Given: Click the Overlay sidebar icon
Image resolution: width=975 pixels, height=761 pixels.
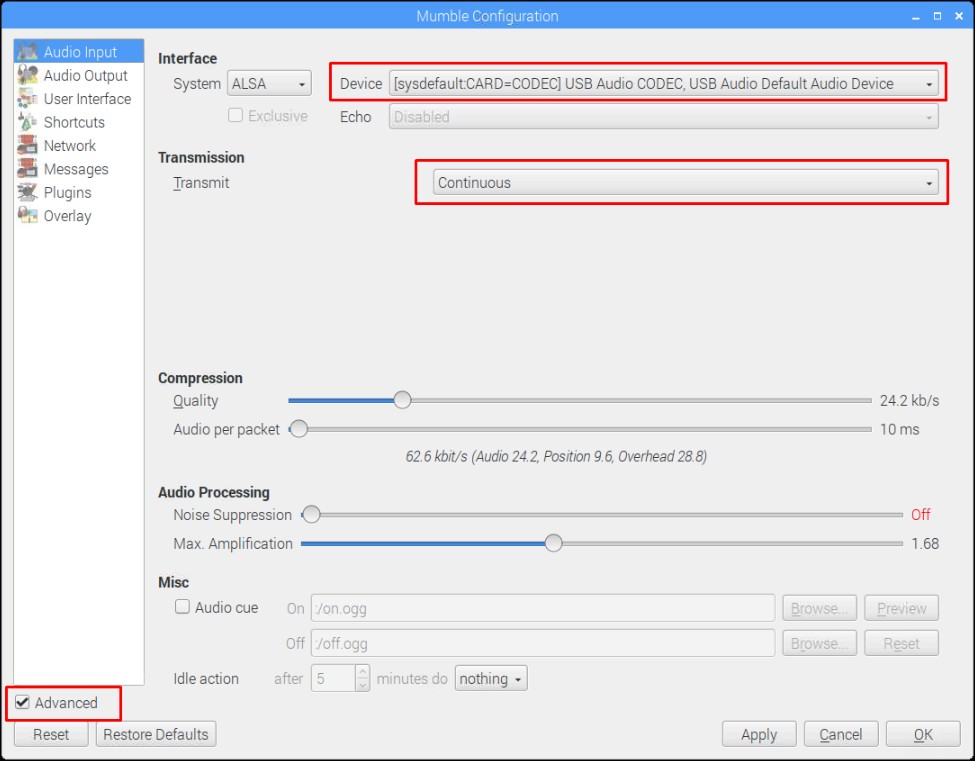Looking at the screenshot, I should click(27, 216).
